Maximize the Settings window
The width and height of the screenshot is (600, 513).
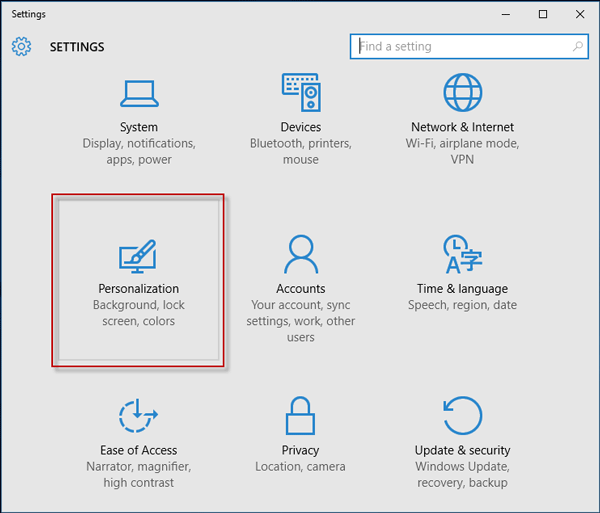543,15
